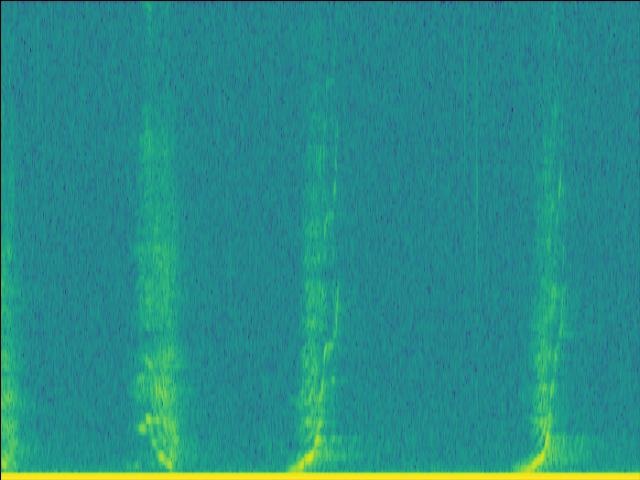
Task: Click the midpoint of the center burst's streak
Action: pyautogui.click(x=320, y=270)
